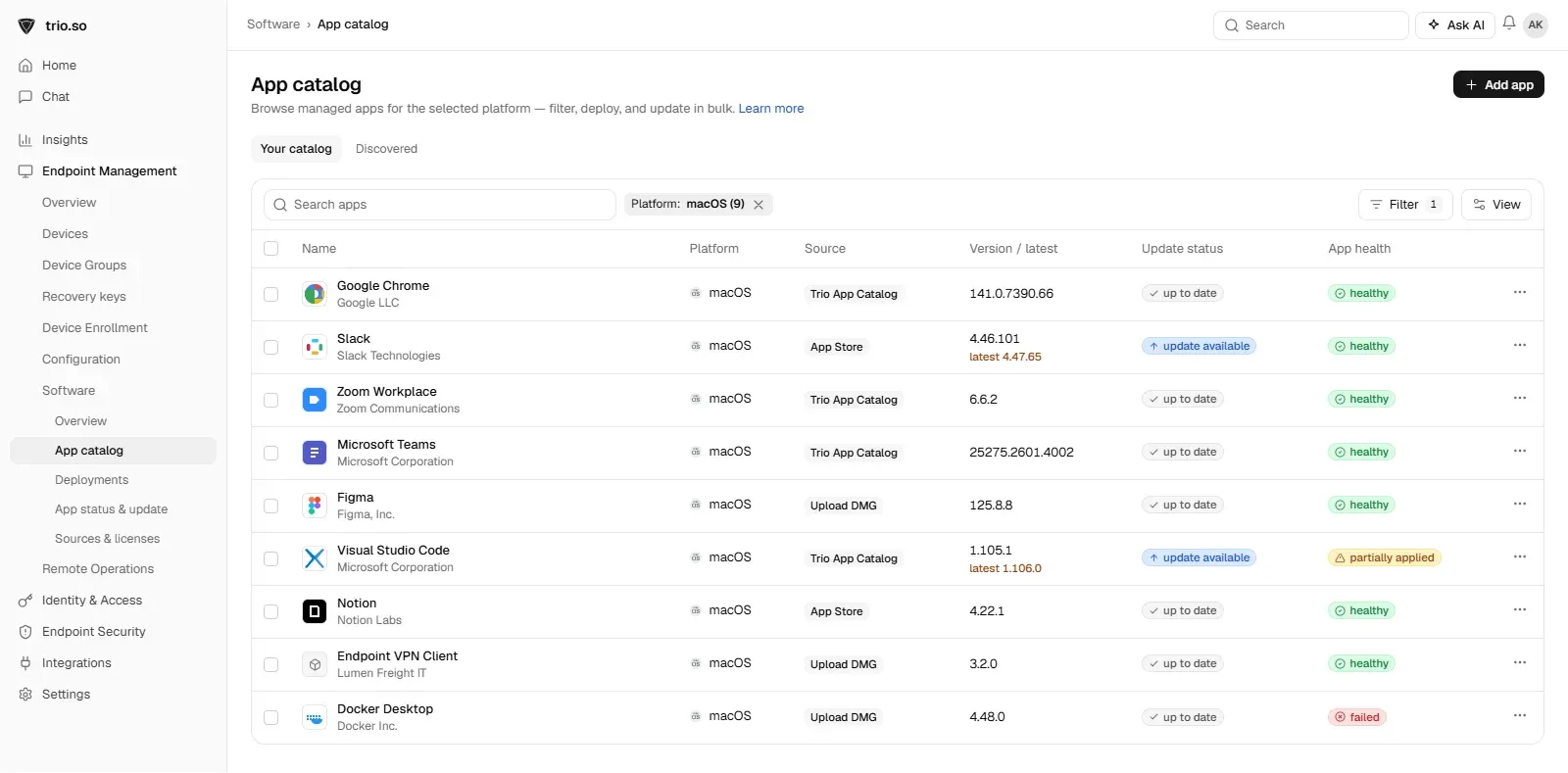Collapse the Endpoint Management section

pyautogui.click(x=109, y=171)
